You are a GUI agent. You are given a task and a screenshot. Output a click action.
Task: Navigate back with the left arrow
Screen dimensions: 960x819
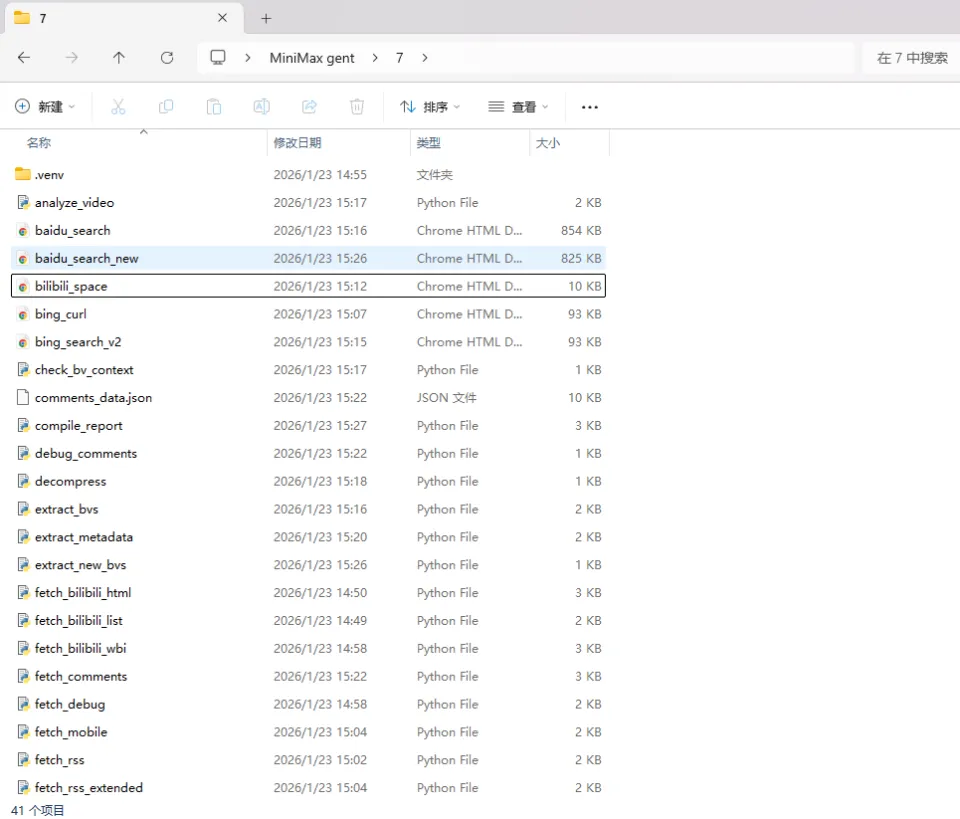click(24, 58)
